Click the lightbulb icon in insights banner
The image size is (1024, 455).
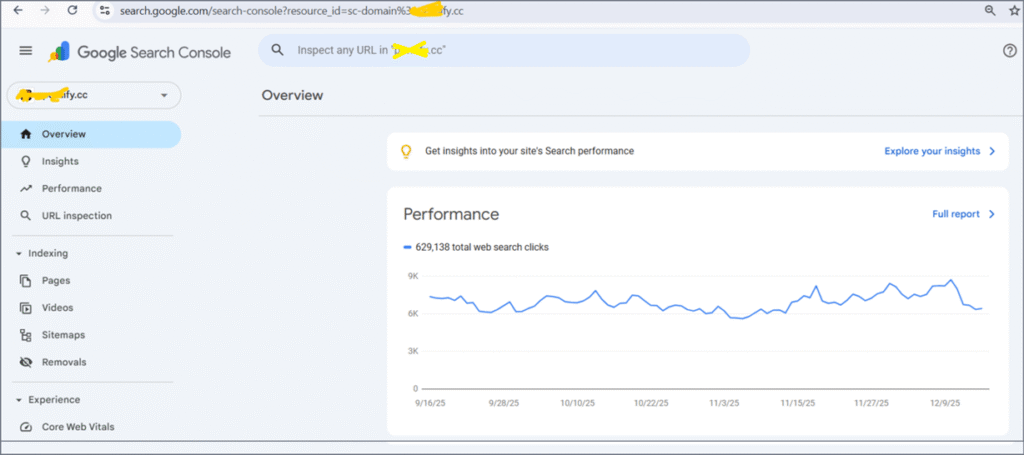(406, 151)
